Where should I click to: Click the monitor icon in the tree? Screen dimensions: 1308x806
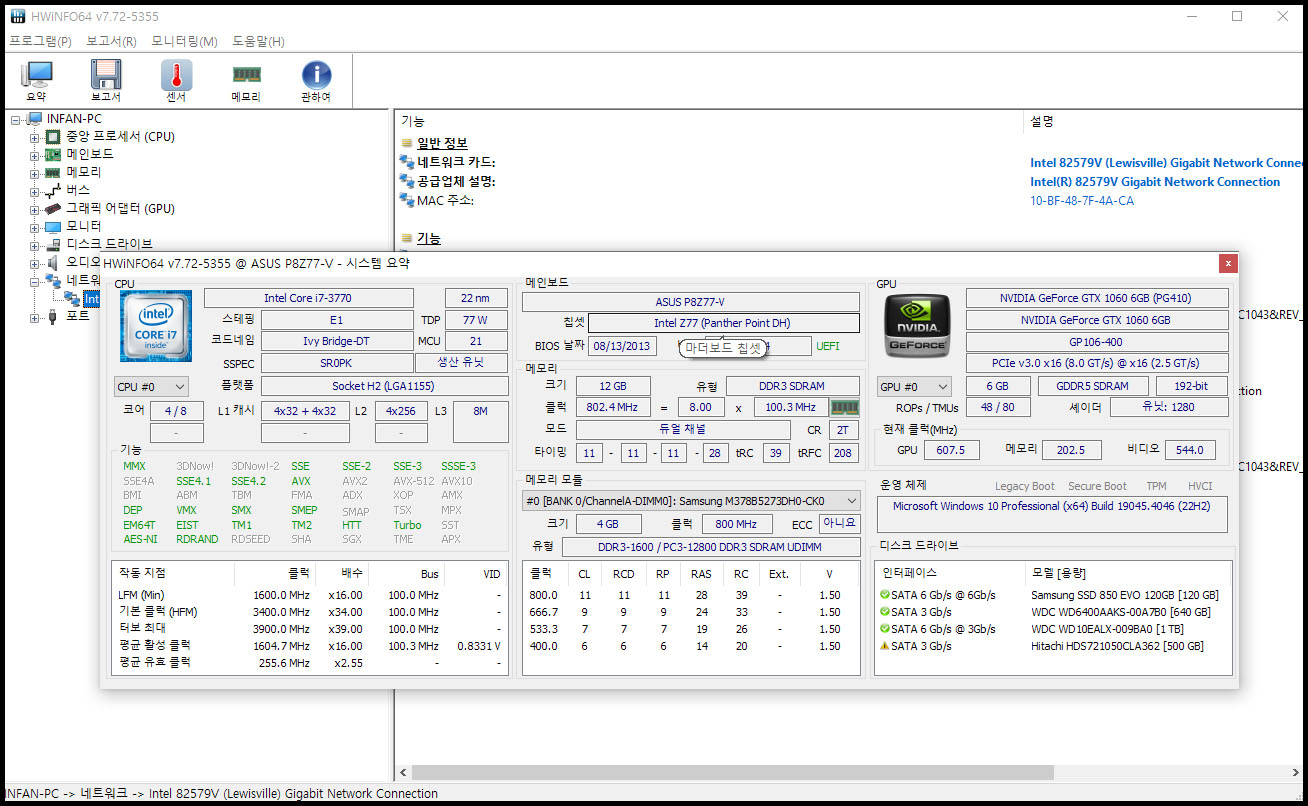(54, 227)
